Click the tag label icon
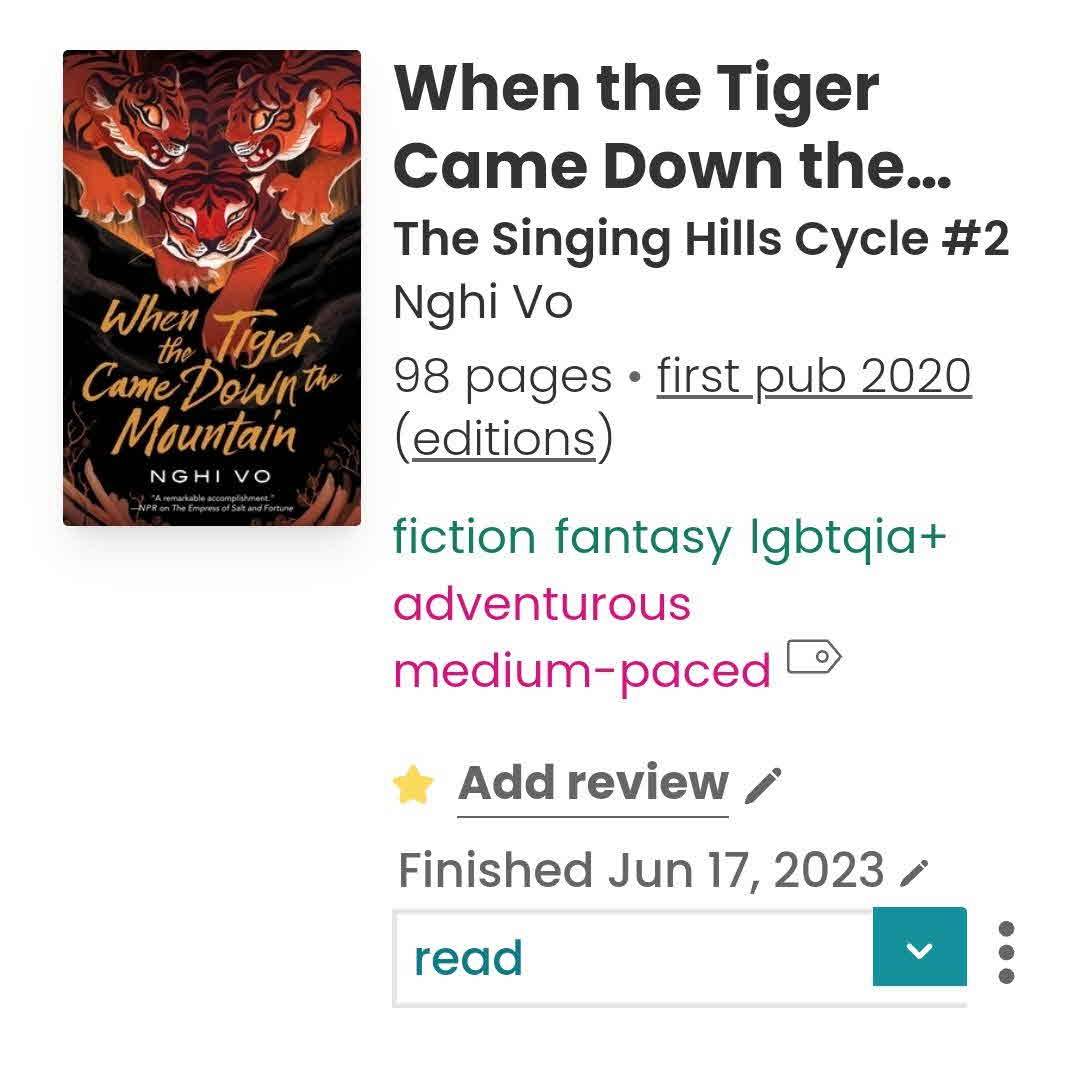Viewport: 1080px width, 1080px height. coord(814,658)
